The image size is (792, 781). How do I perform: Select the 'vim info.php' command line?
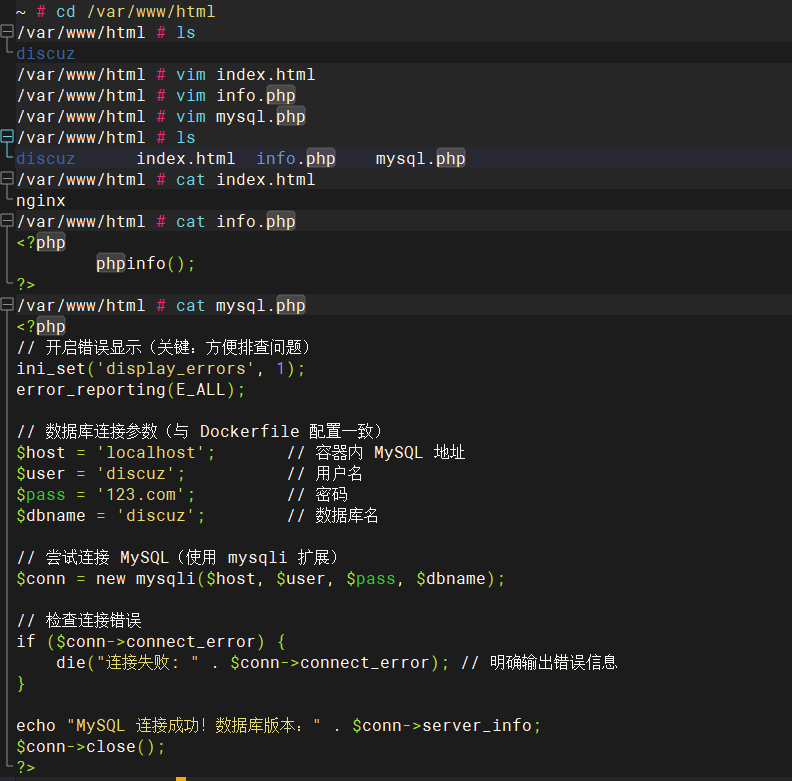point(156,95)
